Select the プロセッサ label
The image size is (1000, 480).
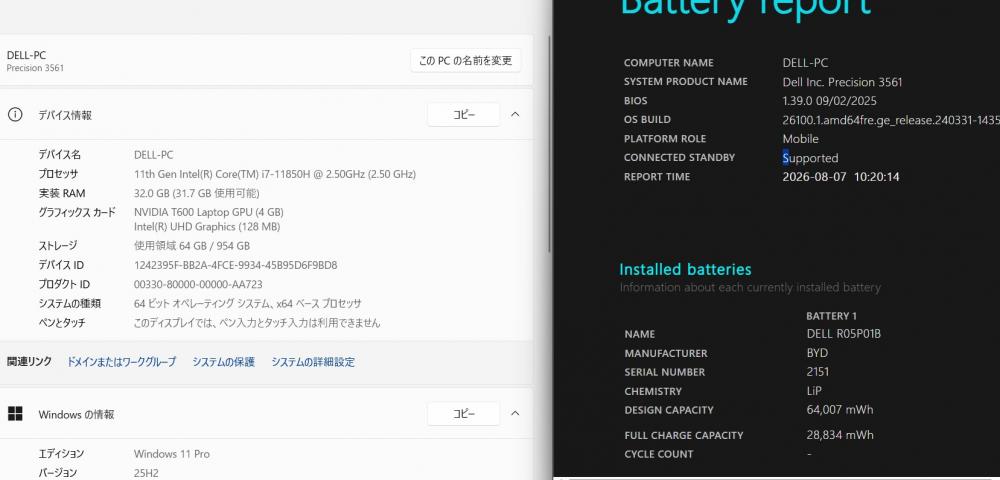tap(58, 174)
